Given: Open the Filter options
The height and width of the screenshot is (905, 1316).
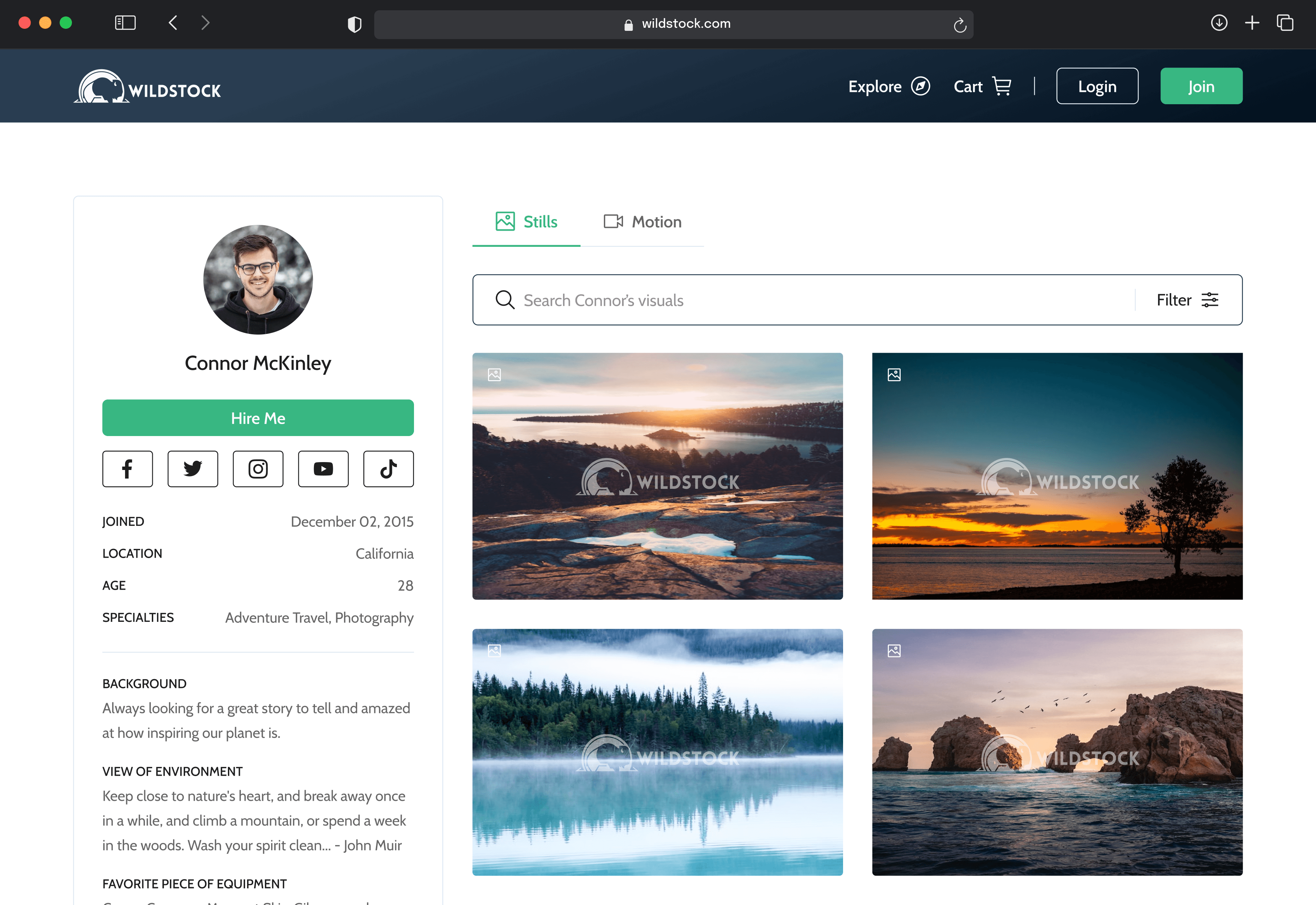Looking at the screenshot, I should pyautogui.click(x=1187, y=300).
